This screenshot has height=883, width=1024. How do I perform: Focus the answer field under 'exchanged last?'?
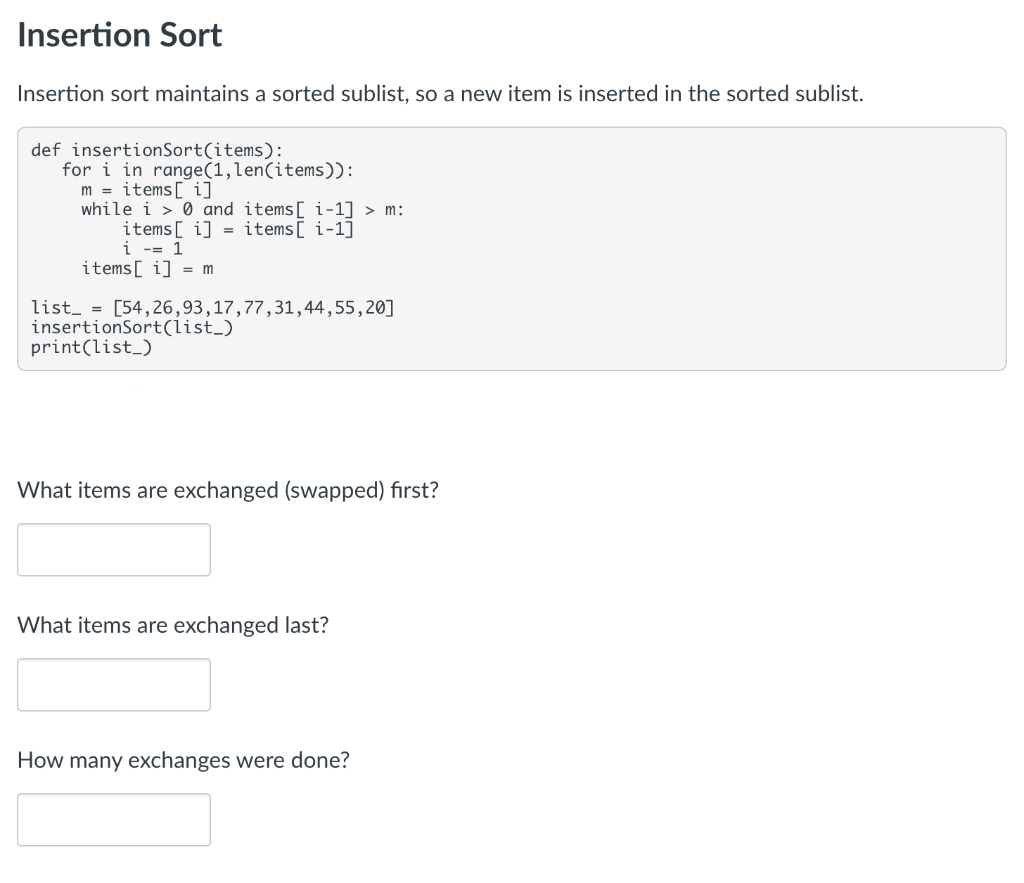(x=114, y=684)
